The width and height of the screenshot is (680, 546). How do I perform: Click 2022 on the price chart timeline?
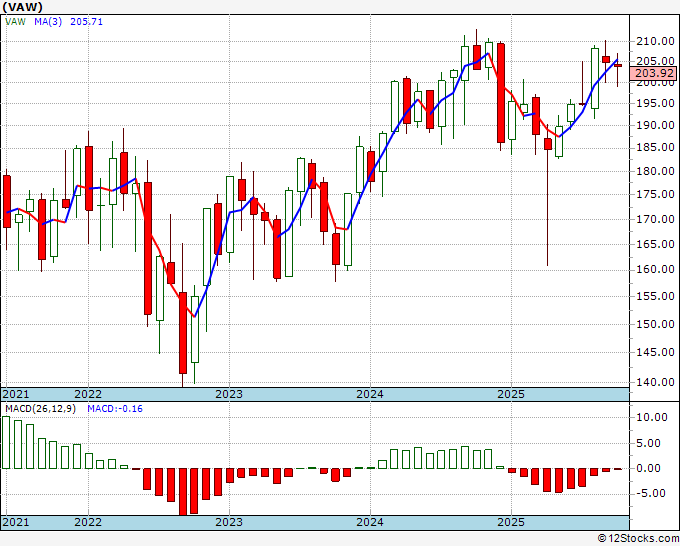point(88,394)
